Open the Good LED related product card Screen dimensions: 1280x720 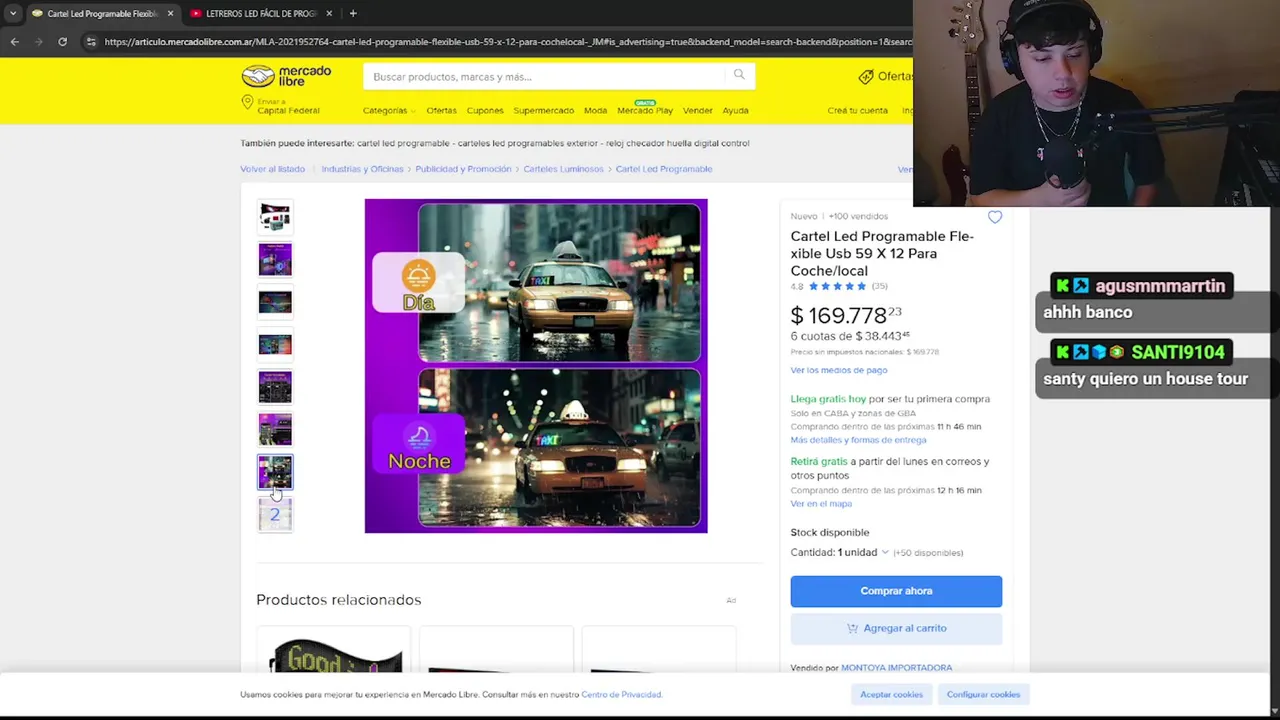click(334, 650)
